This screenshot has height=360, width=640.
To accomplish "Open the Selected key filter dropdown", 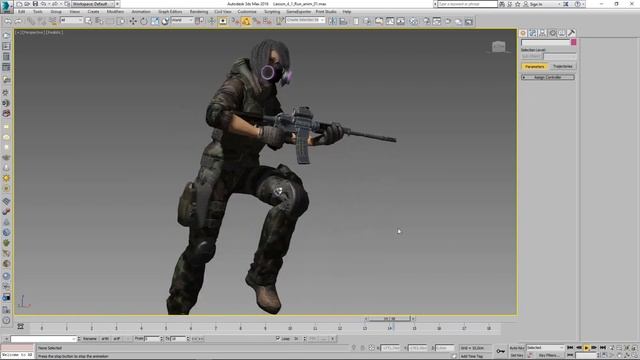I will (x=545, y=348).
